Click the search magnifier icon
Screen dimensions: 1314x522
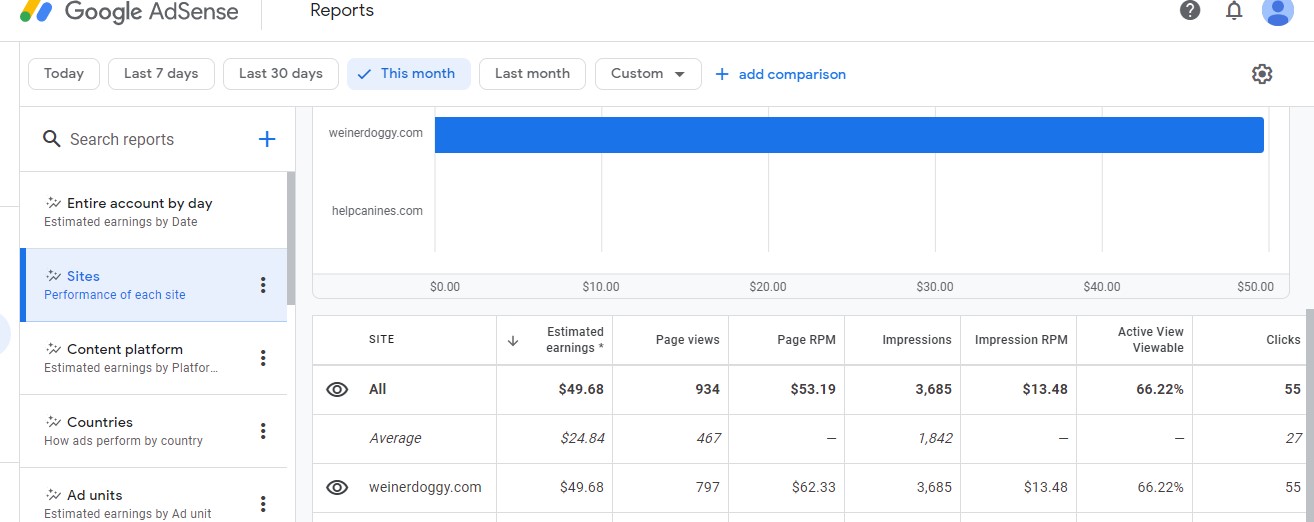pos(52,139)
